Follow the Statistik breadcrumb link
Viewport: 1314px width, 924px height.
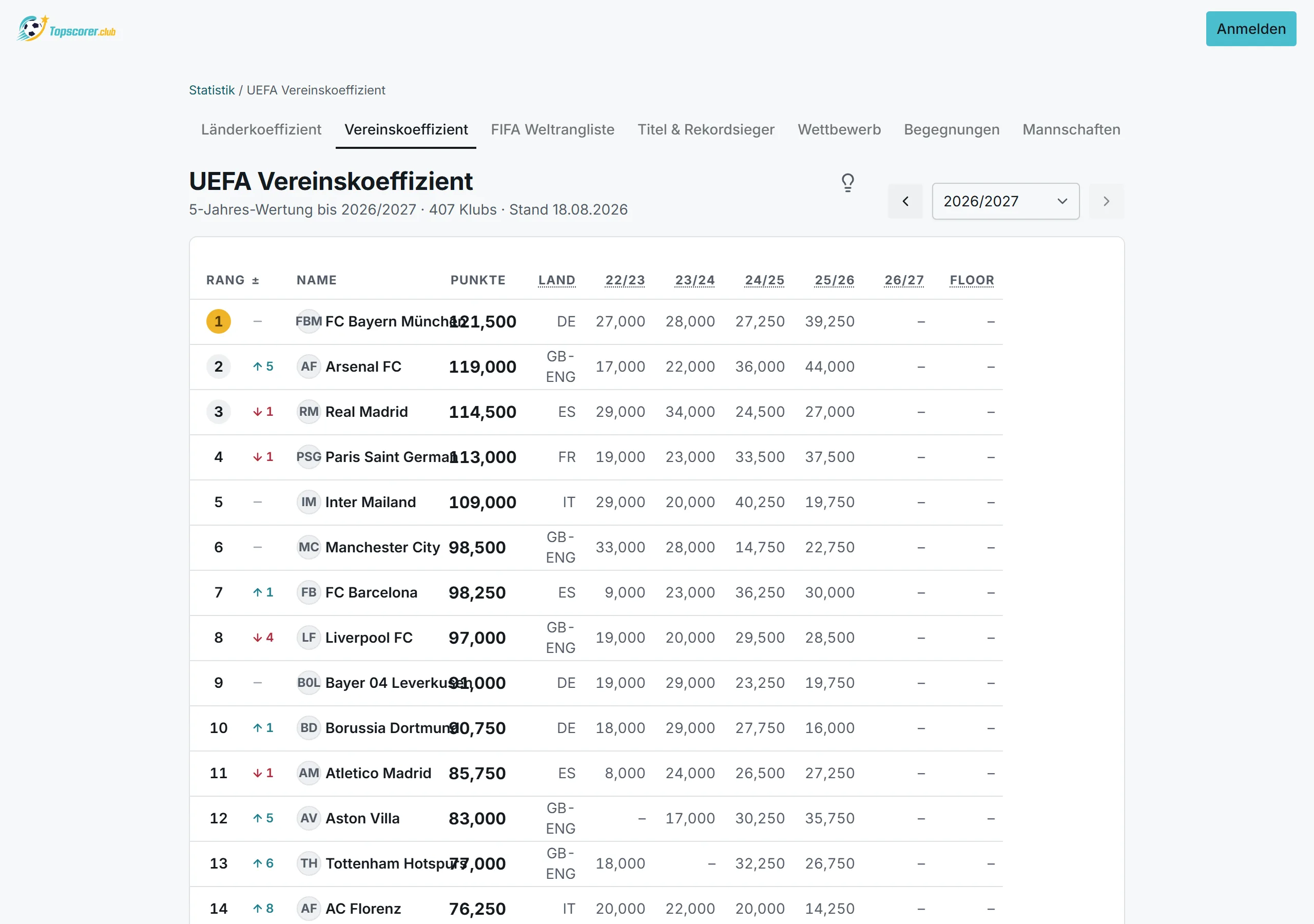click(212, 90)
